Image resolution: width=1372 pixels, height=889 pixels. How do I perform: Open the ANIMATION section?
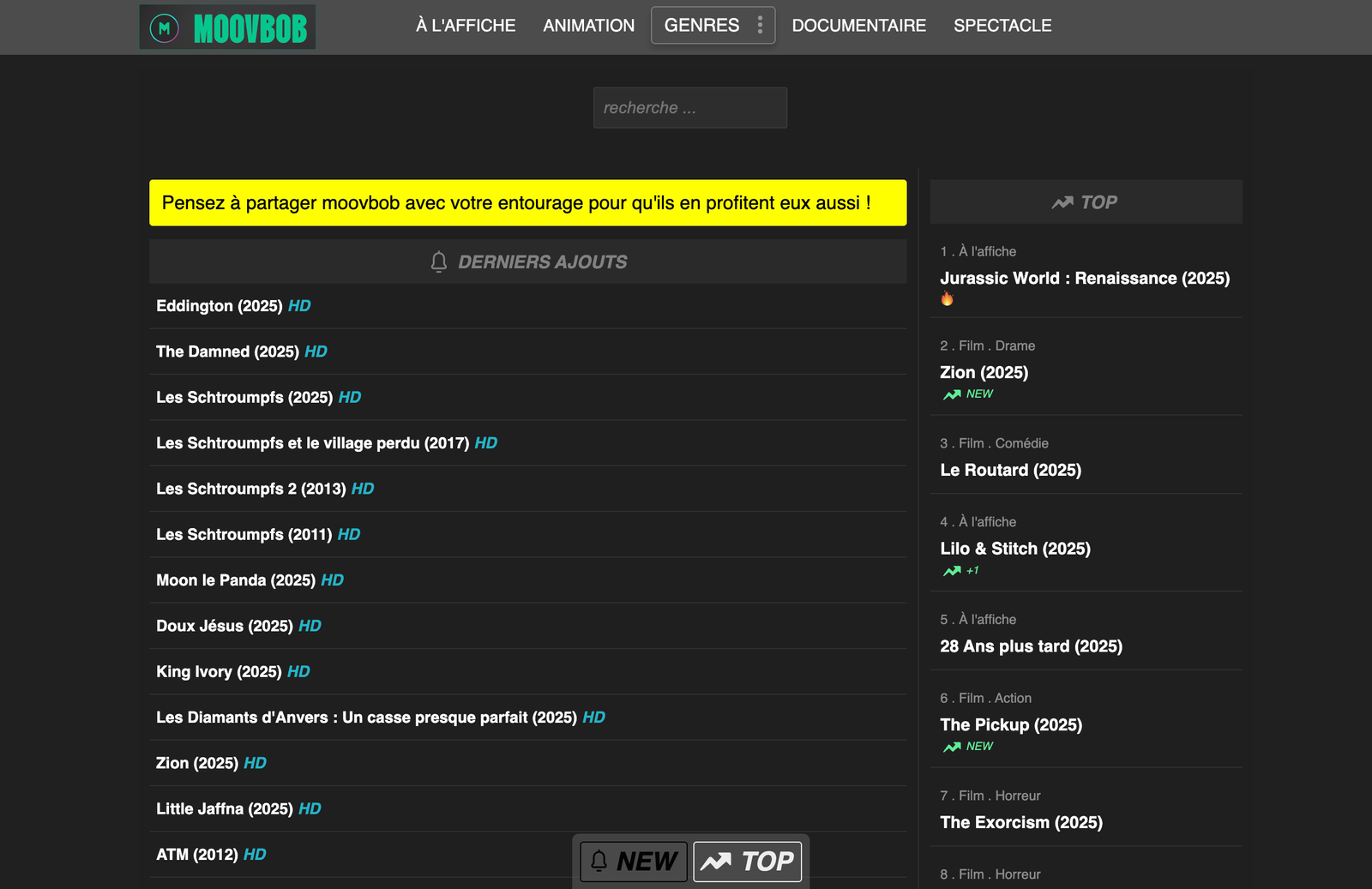pyautogui.click(x=589, y=26)
